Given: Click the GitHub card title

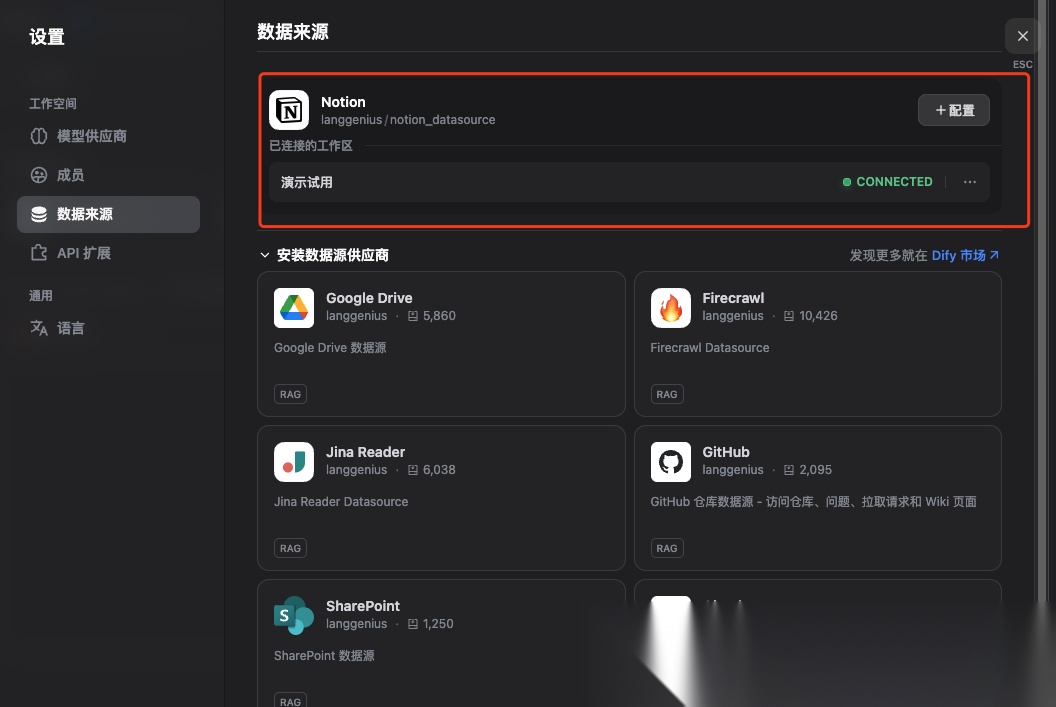Looking at the screenshot, I should [726, 452].
